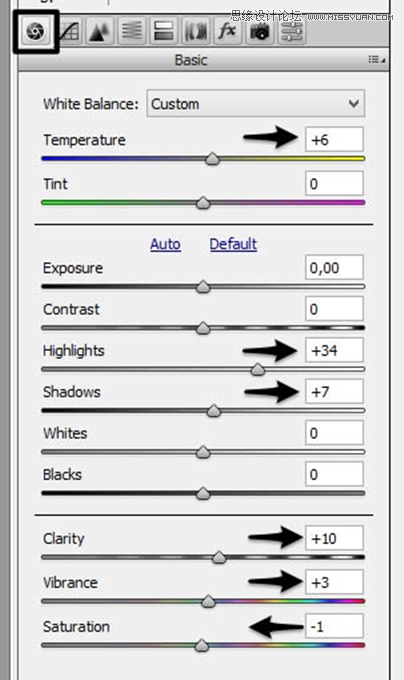Click the Saturation value field

point(334,626)
